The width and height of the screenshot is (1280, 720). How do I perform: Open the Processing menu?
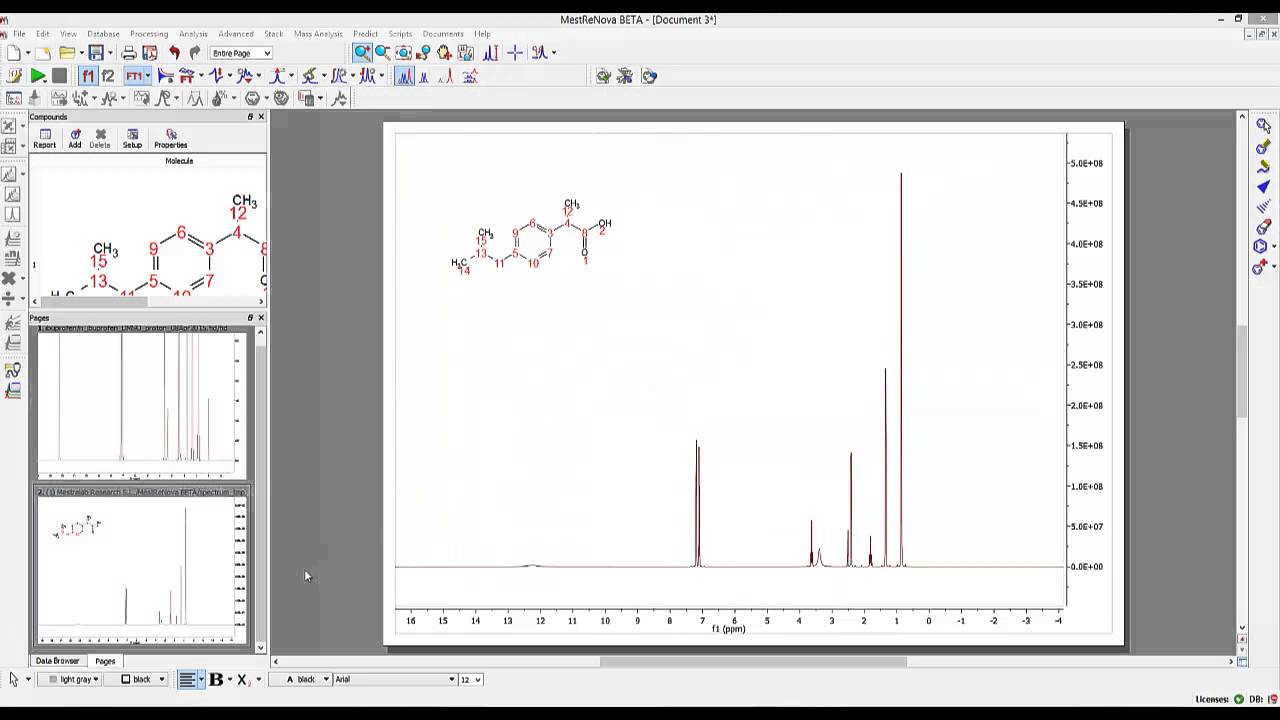(149, 34)
